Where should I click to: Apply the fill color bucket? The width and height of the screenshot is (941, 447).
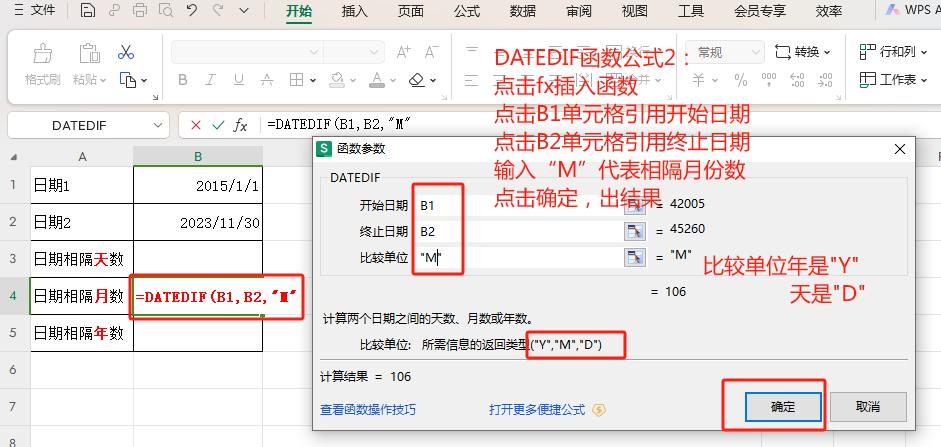[x=337, y=80]
